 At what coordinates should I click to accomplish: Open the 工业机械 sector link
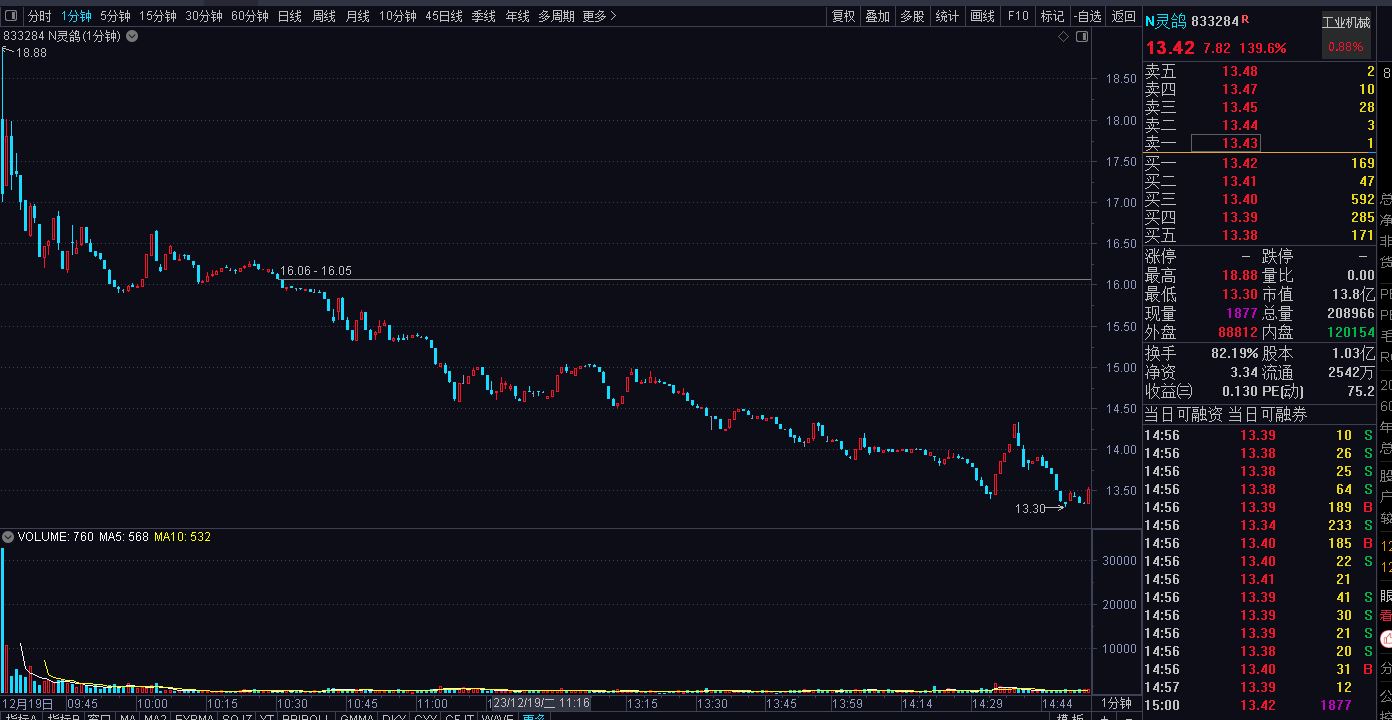(1346, 22)
